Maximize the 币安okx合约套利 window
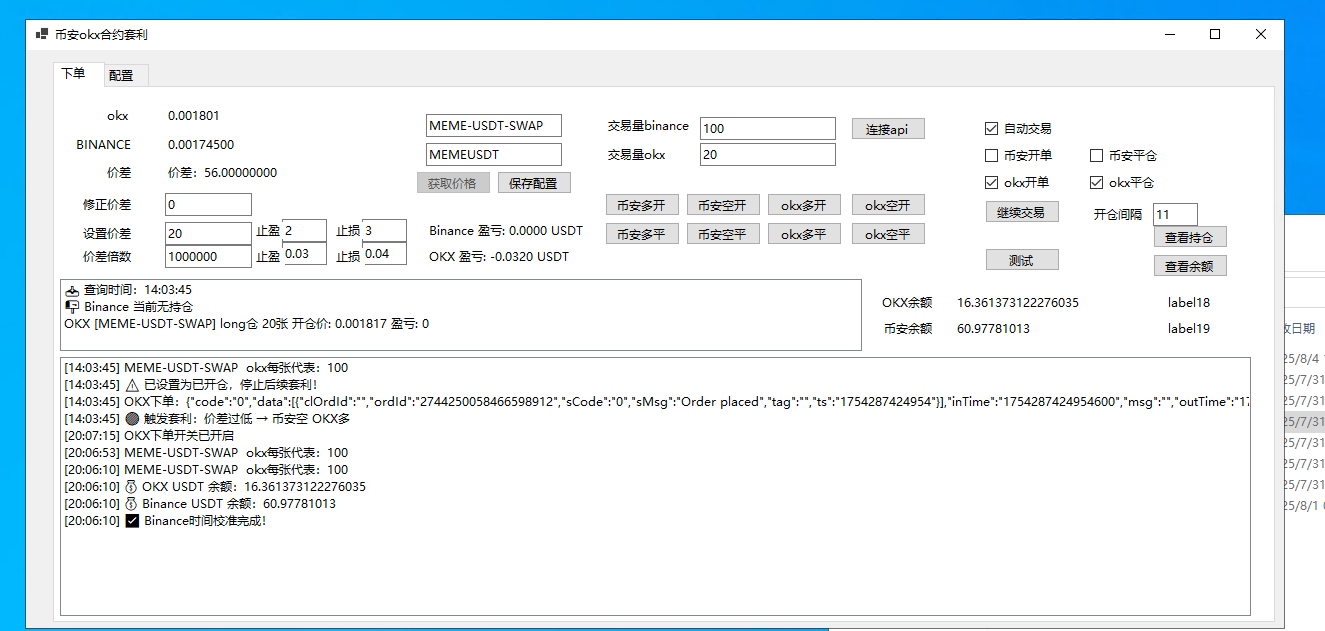Viewport: 1325px width, 631px height. pos(1215,34)
